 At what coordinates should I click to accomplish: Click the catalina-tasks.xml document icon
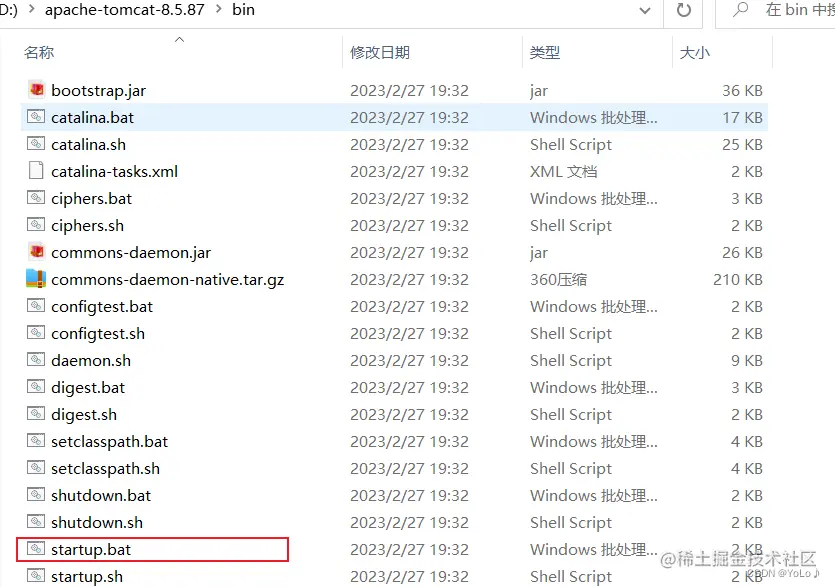tap(36, 171)
